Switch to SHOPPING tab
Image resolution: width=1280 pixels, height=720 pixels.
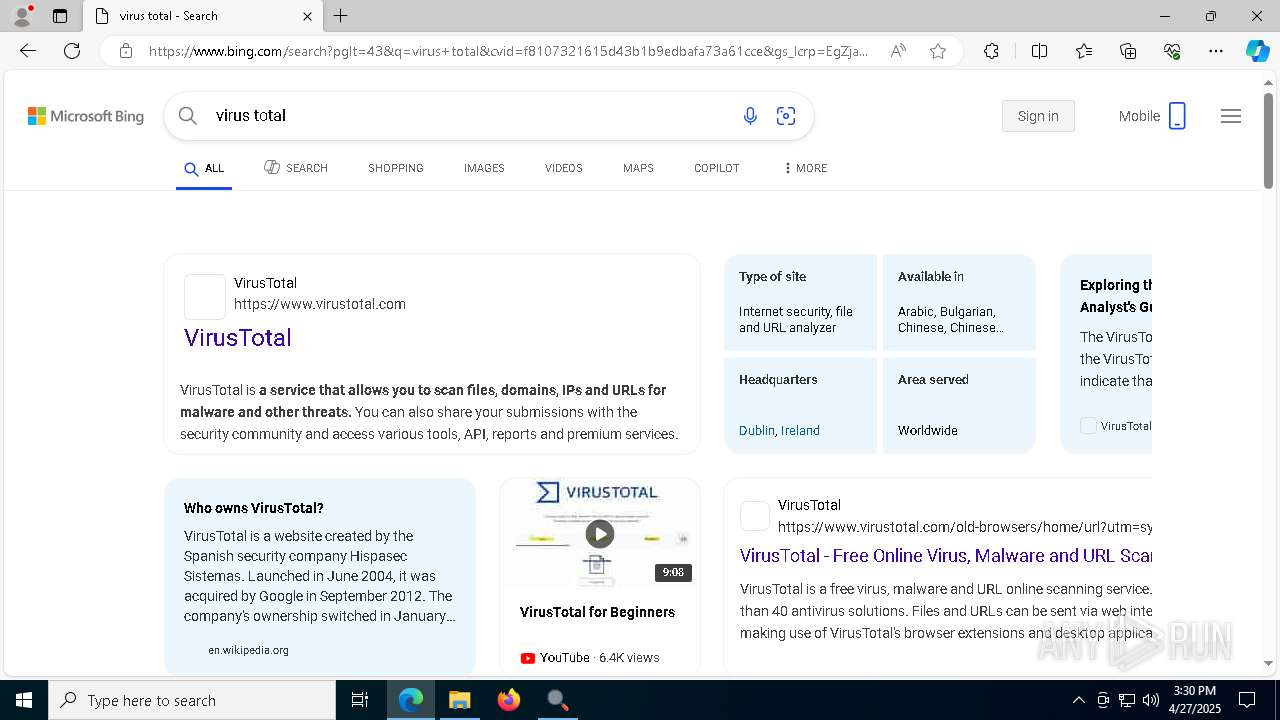(x=396, y=168)
